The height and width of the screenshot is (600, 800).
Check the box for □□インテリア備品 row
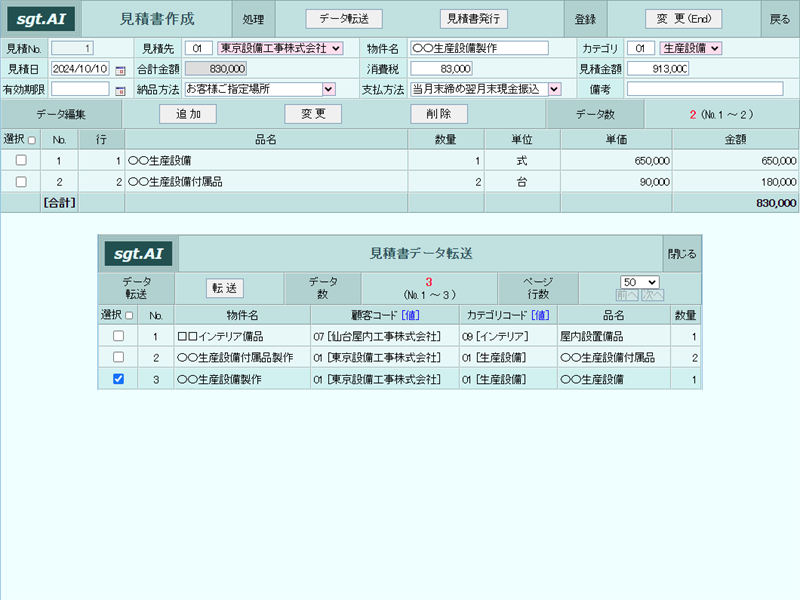[x=118, y=336]
